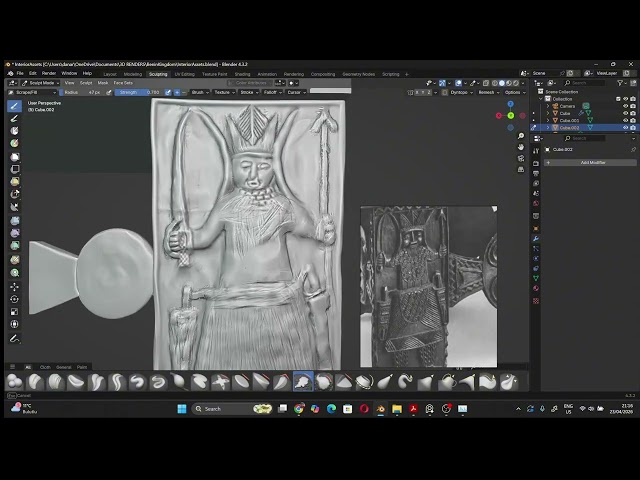Open the Brush settings dropdown
Image resolution: width=640 pixels, height=480 pixels.
coord(200,92)
